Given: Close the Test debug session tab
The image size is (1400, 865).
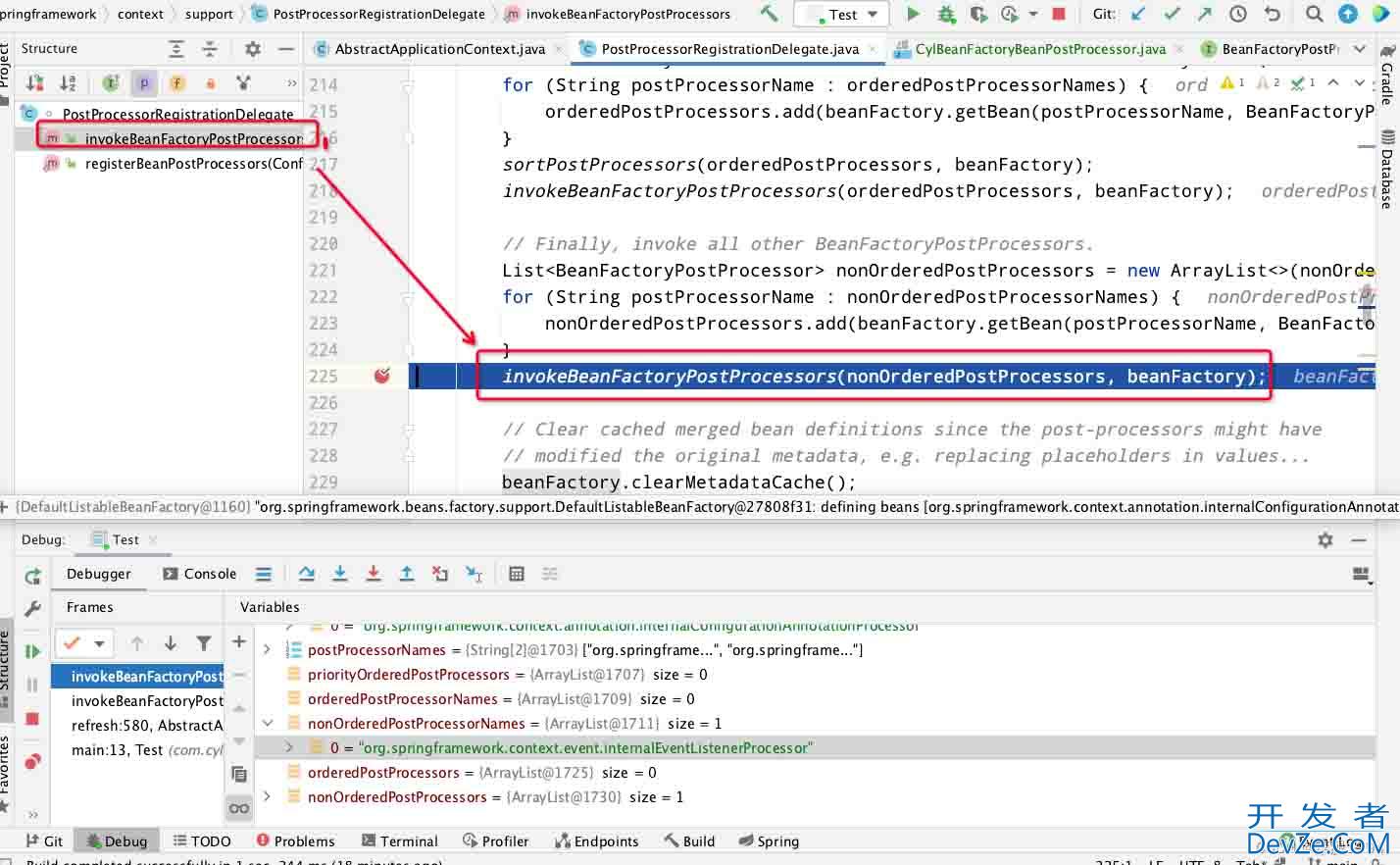Looking at the screenshot, I should click(x=153, y=539).
